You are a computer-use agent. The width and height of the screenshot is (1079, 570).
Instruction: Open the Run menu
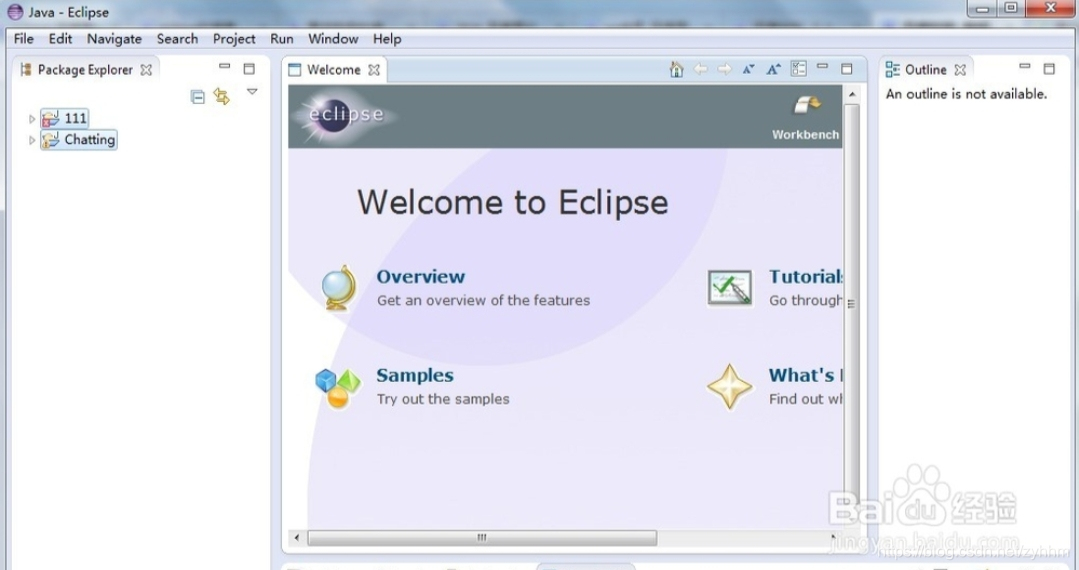click(x=282, y=39)
